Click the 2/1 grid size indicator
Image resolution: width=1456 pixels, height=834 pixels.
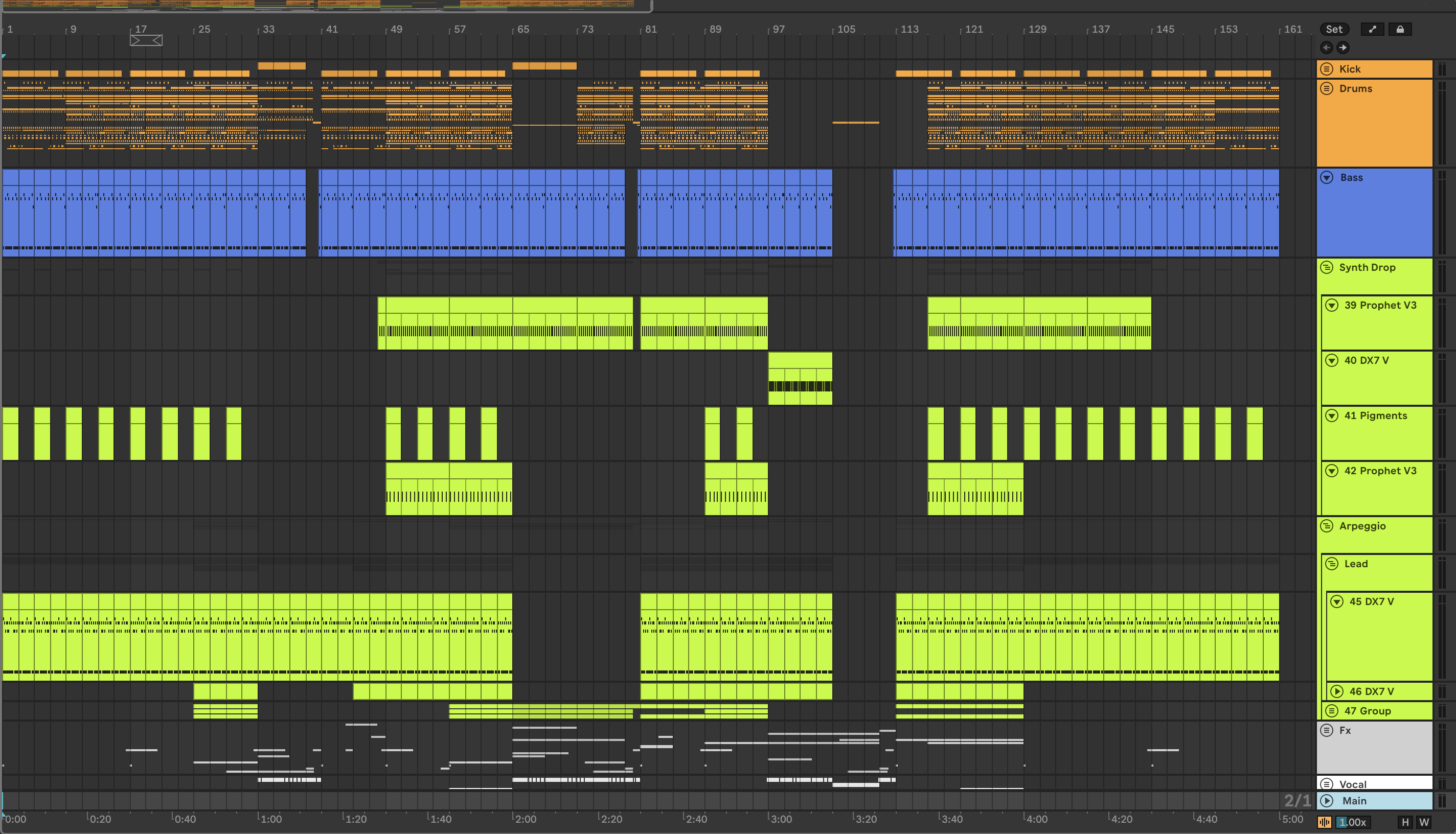1298,801
